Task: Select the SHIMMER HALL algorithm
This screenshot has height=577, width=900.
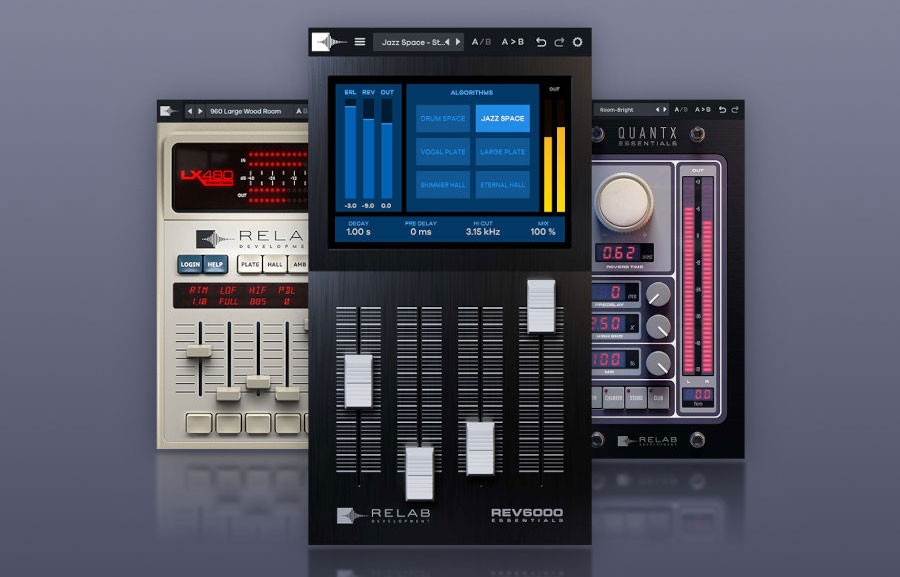Action: (x=442, y=185)
